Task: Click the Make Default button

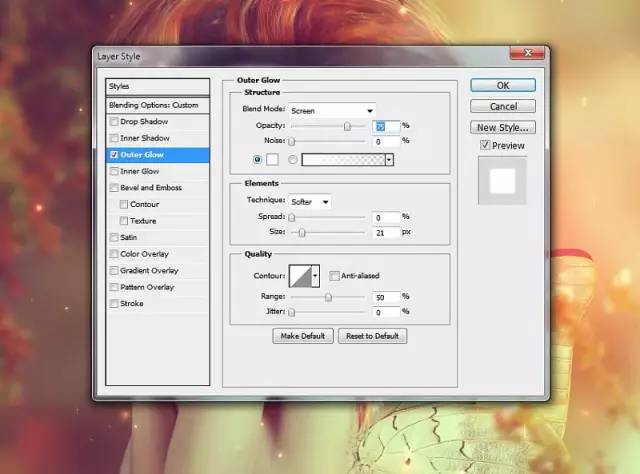Action: [x=303, y=336]
